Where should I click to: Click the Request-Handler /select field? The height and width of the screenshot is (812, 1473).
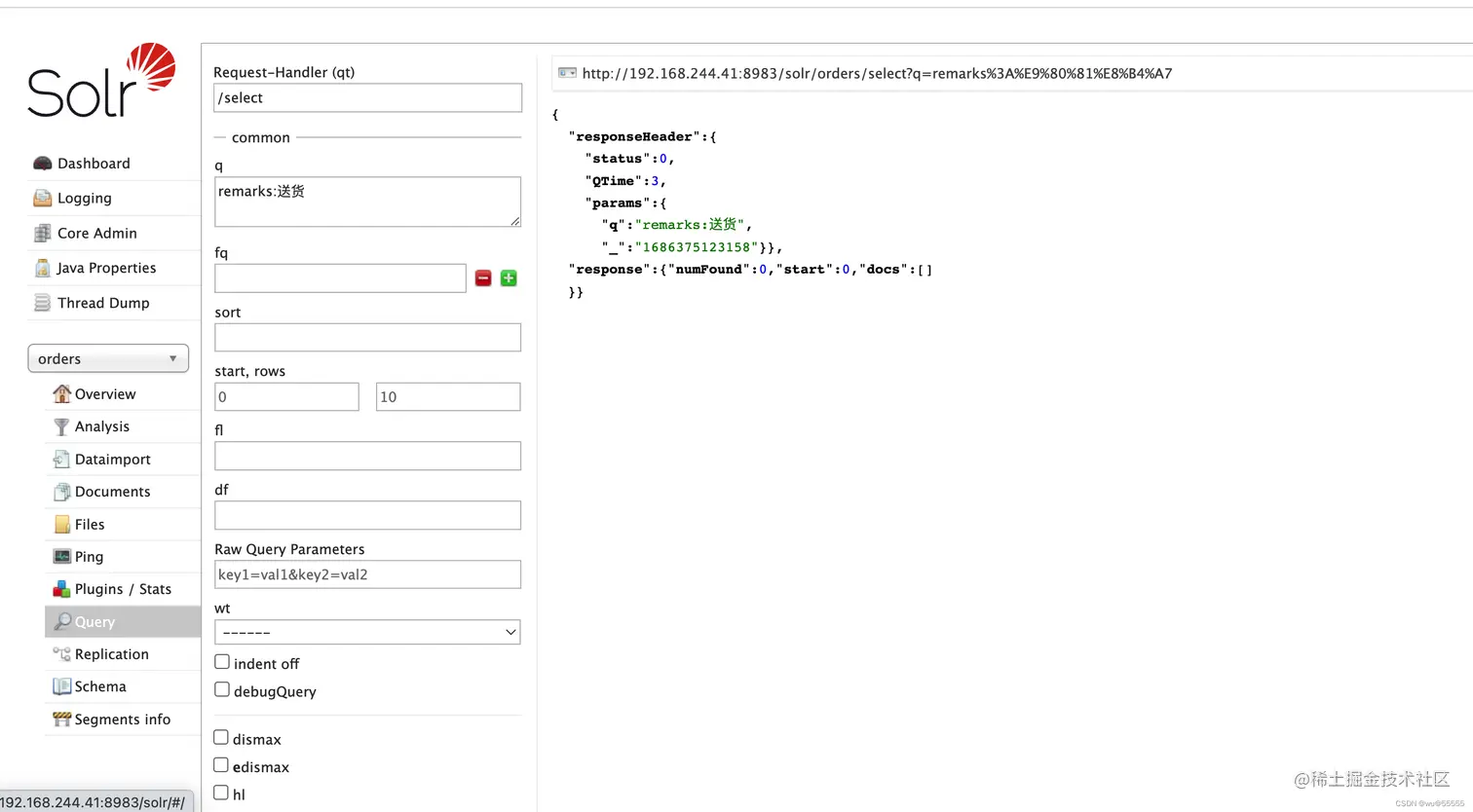(368, 97)
